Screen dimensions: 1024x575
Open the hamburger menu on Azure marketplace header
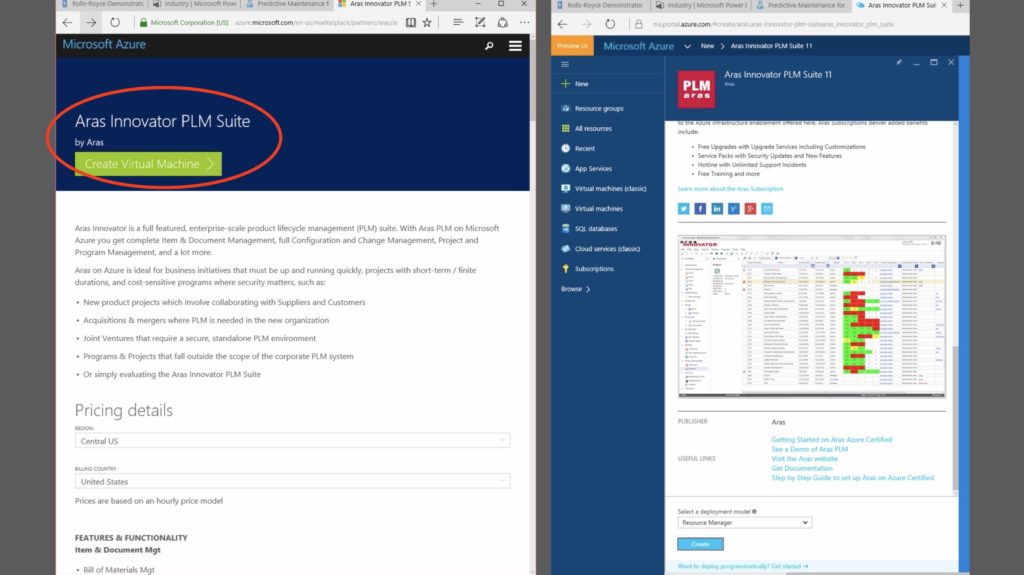point(515,46)
